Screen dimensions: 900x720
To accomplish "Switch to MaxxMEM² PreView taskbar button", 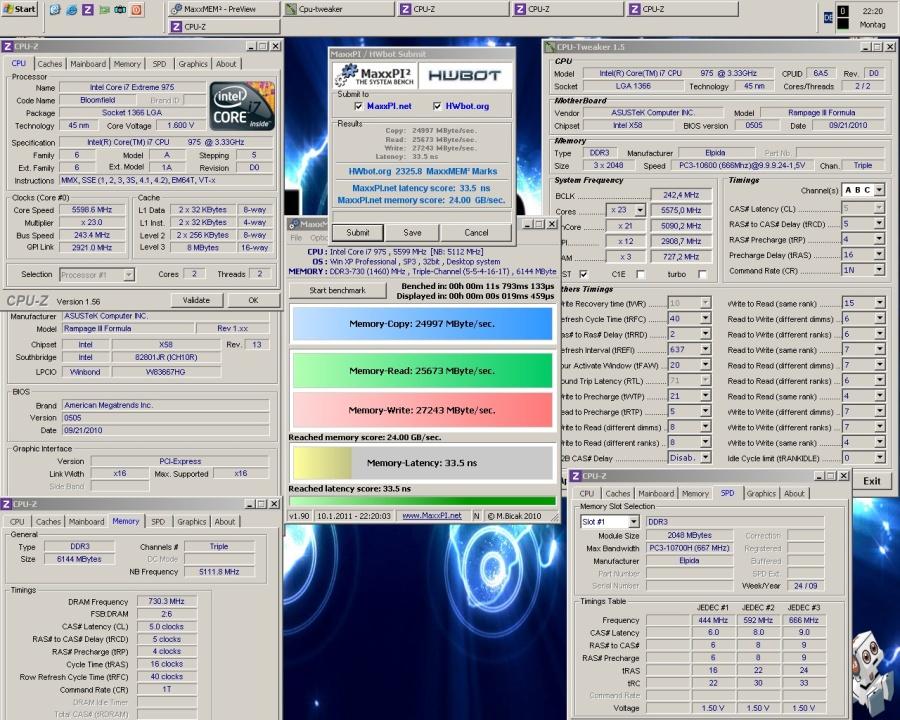I will pos(224,9).
